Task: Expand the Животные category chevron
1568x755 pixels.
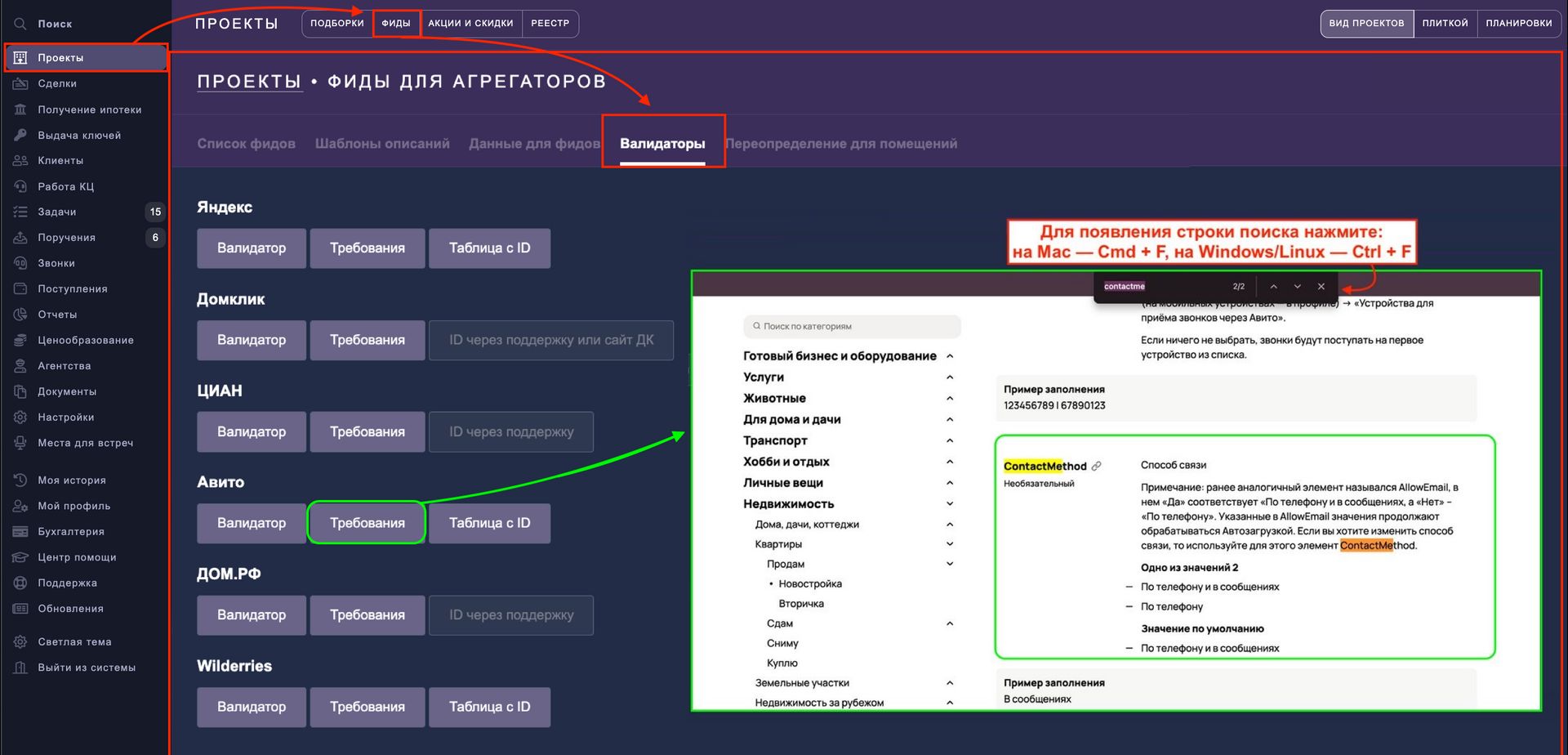Action: [x=950, y=398]
